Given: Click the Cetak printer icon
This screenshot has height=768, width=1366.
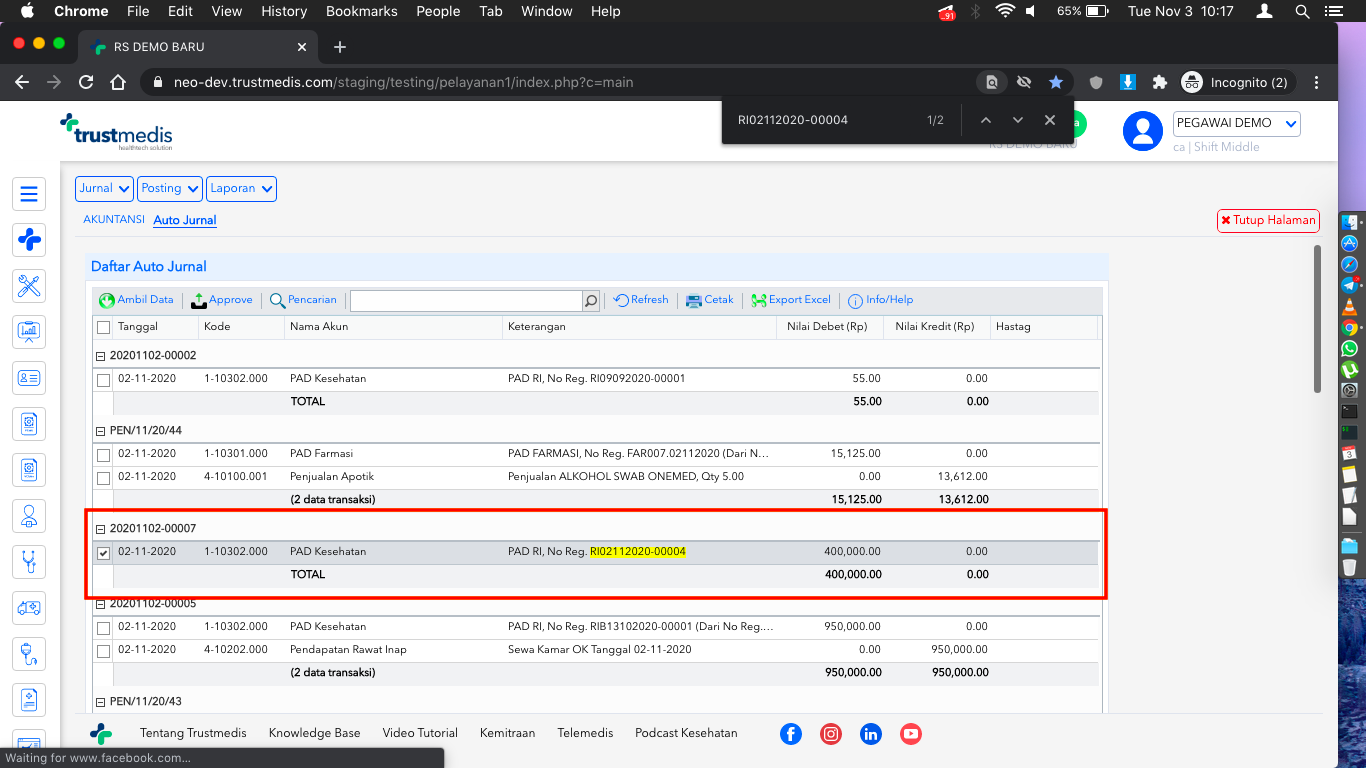Looking at the screenshot, I should coord(694,300).
